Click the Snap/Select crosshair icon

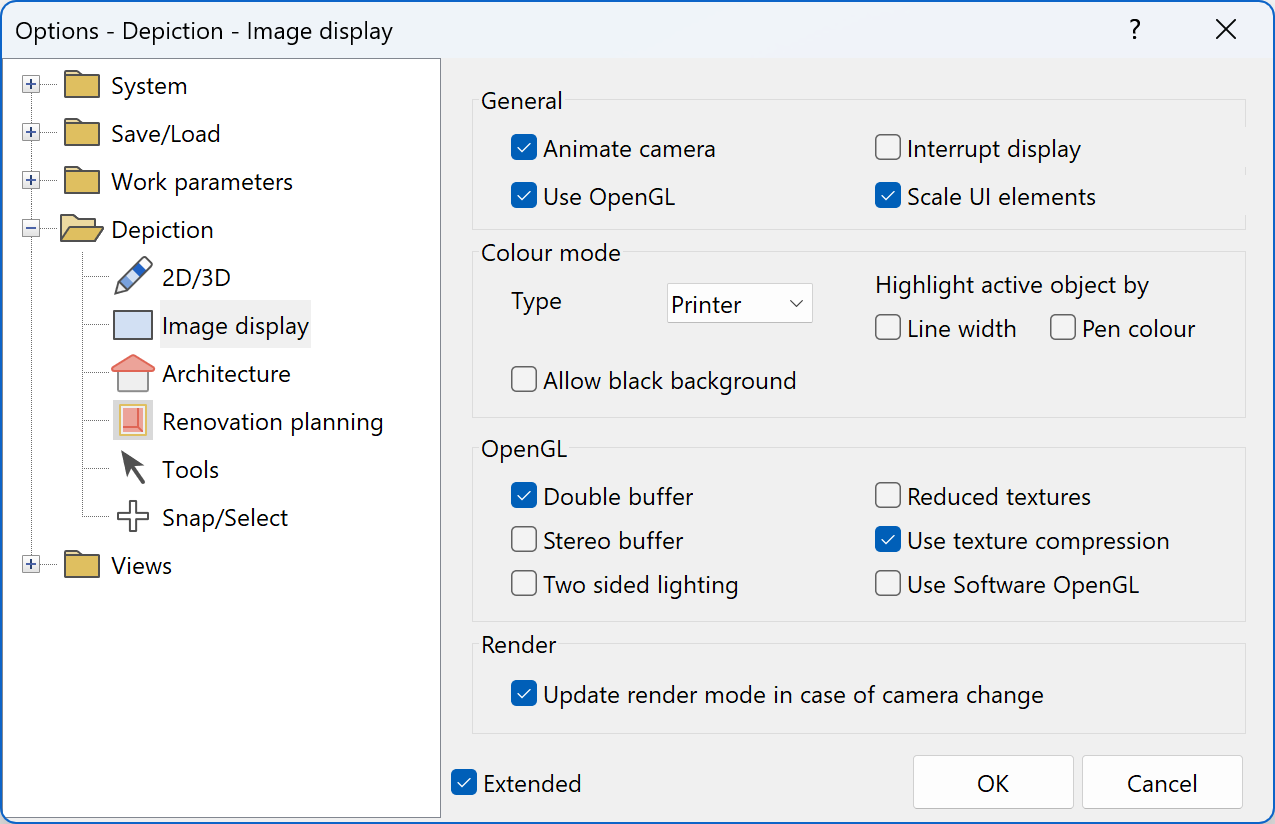pos(132,516)
